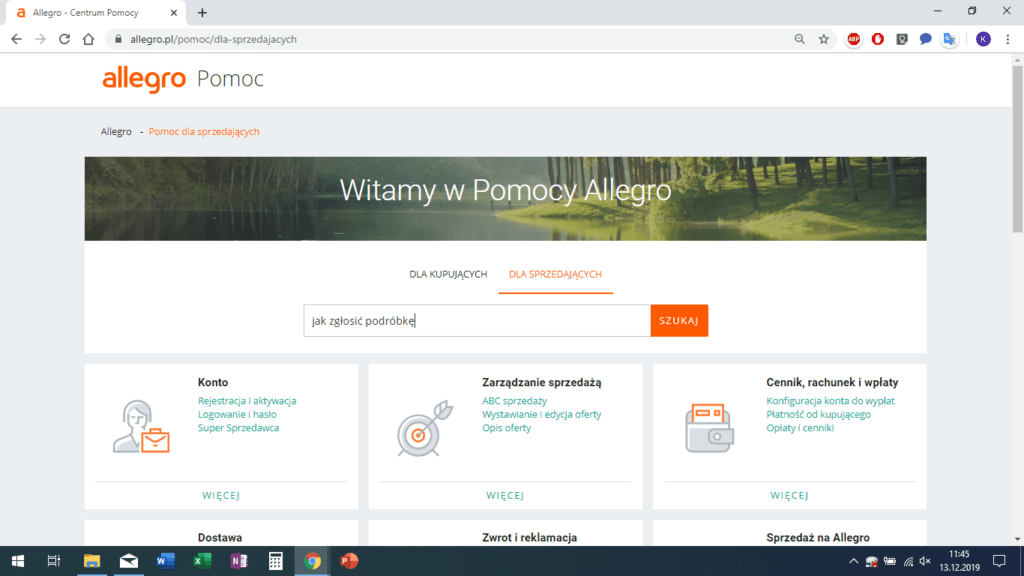
Task: Expand Zarządzanie sprzedażą with WIĘCEJ
Action: (505, 495)
